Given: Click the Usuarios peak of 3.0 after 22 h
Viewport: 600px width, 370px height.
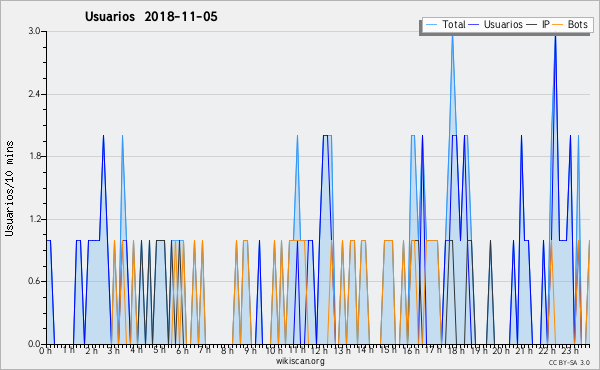Looking at the screenshot, I should pyautogui.click(x=555, y=36).
